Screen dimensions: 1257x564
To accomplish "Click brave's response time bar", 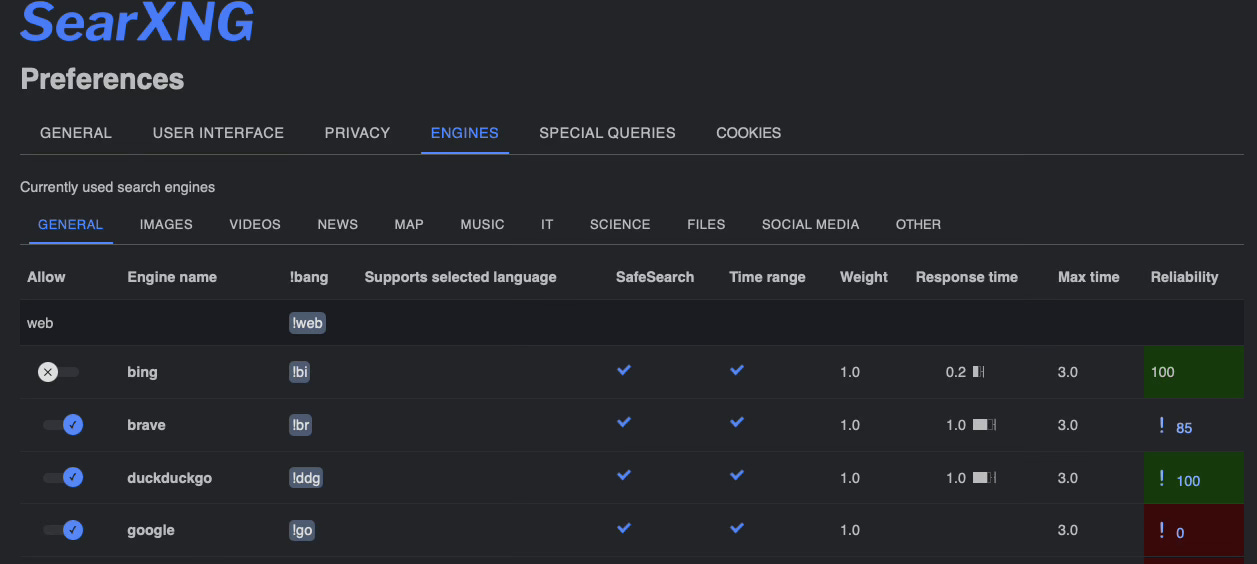I will [x=985, y=425].
